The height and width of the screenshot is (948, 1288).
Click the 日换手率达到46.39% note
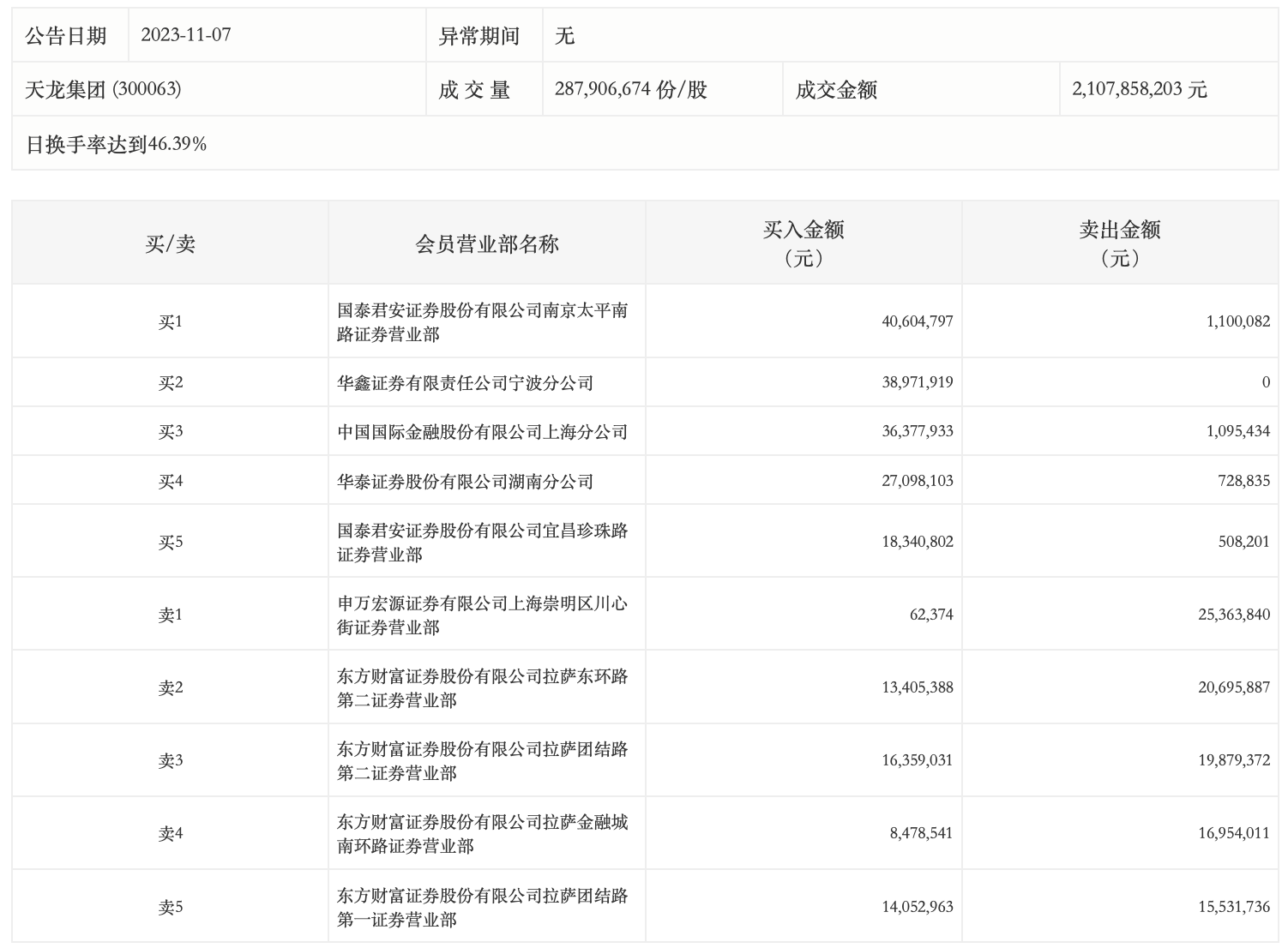(116, 144)
